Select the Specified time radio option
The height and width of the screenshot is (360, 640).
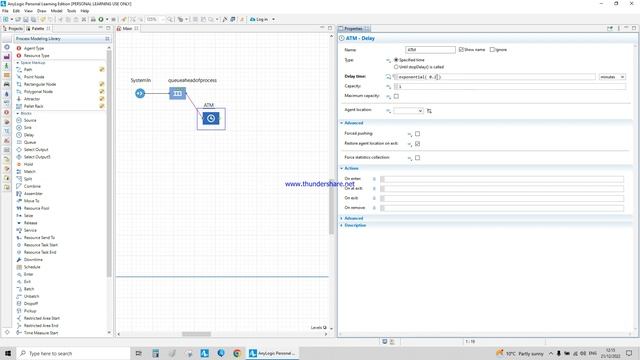[396, 60]
